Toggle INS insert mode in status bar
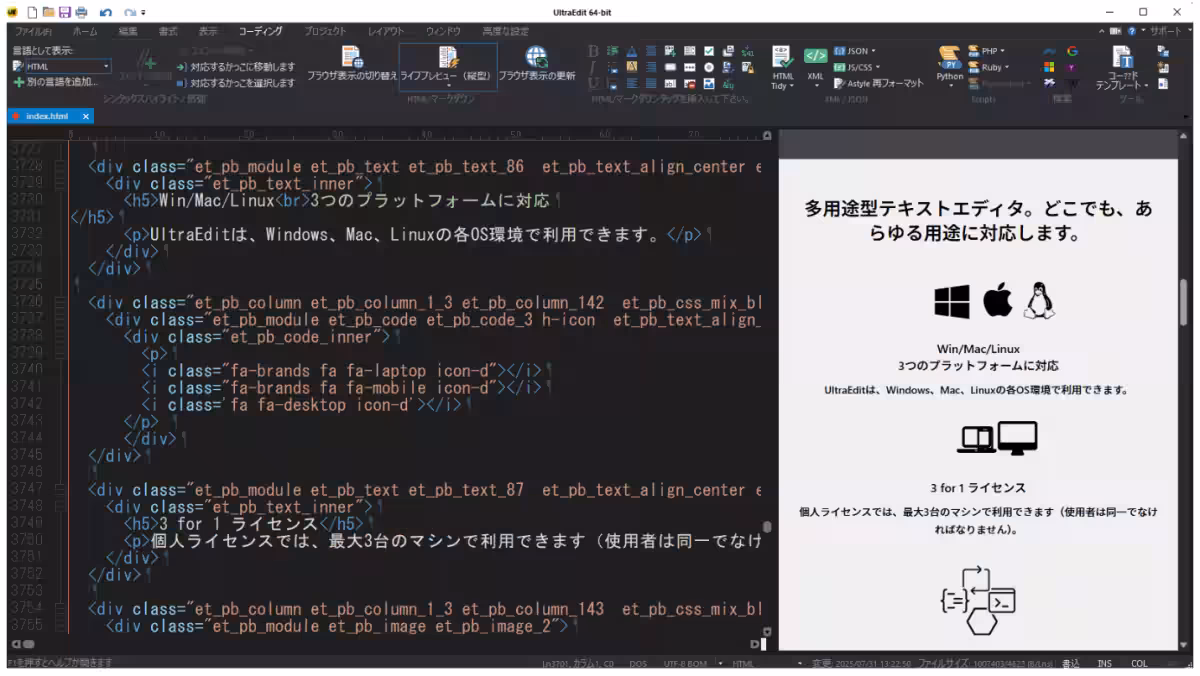1200x676 pixels. click(1104, 663)
